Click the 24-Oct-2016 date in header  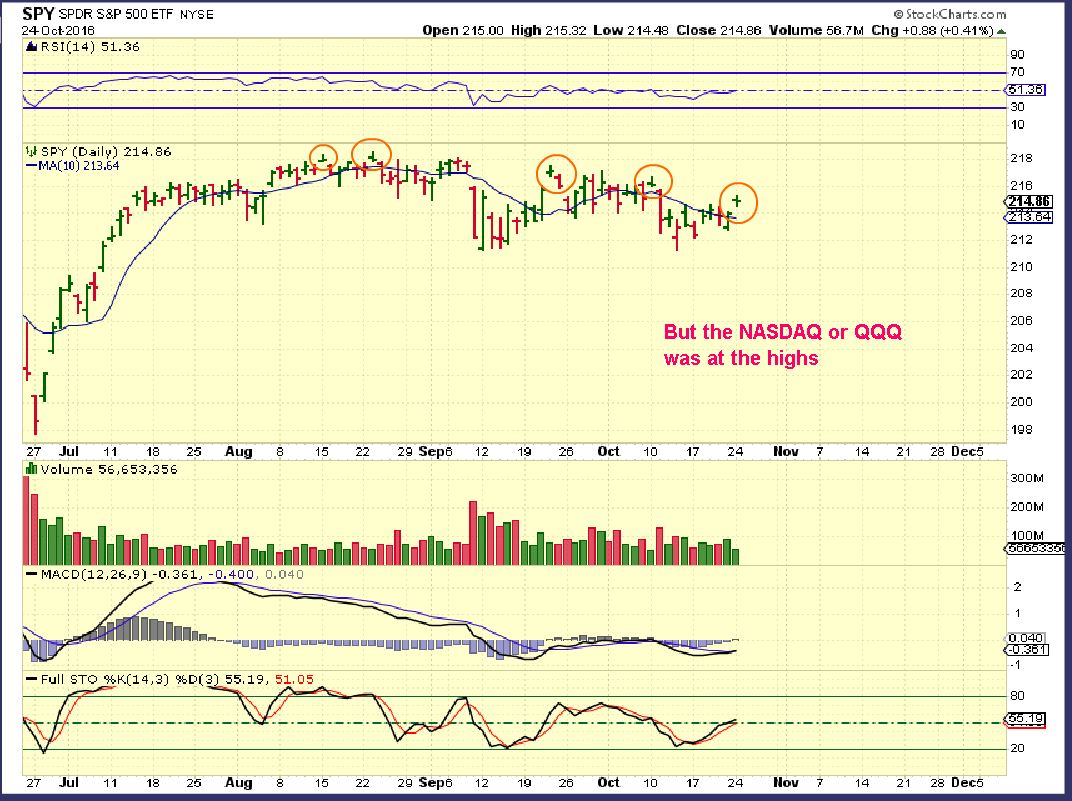[57, 31]
